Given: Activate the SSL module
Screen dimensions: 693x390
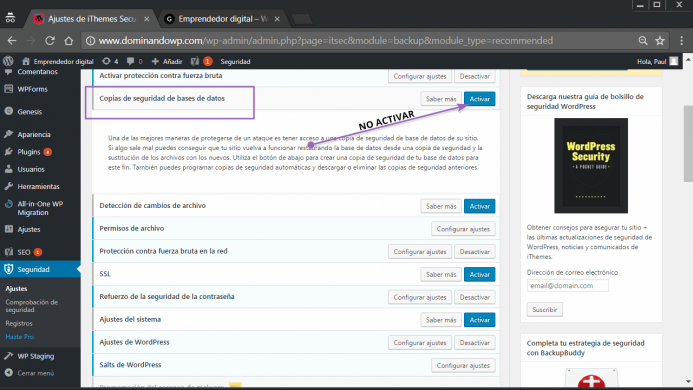Looking at the screenshot, I should click(x=480, y=274).
